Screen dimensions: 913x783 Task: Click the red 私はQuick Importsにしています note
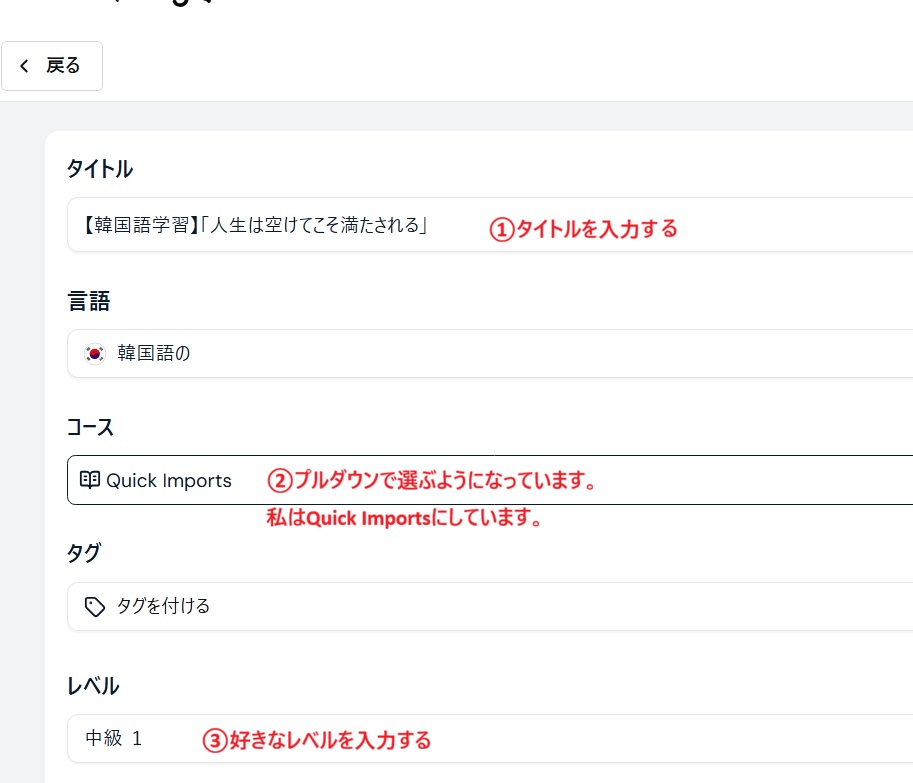(404, 518)
